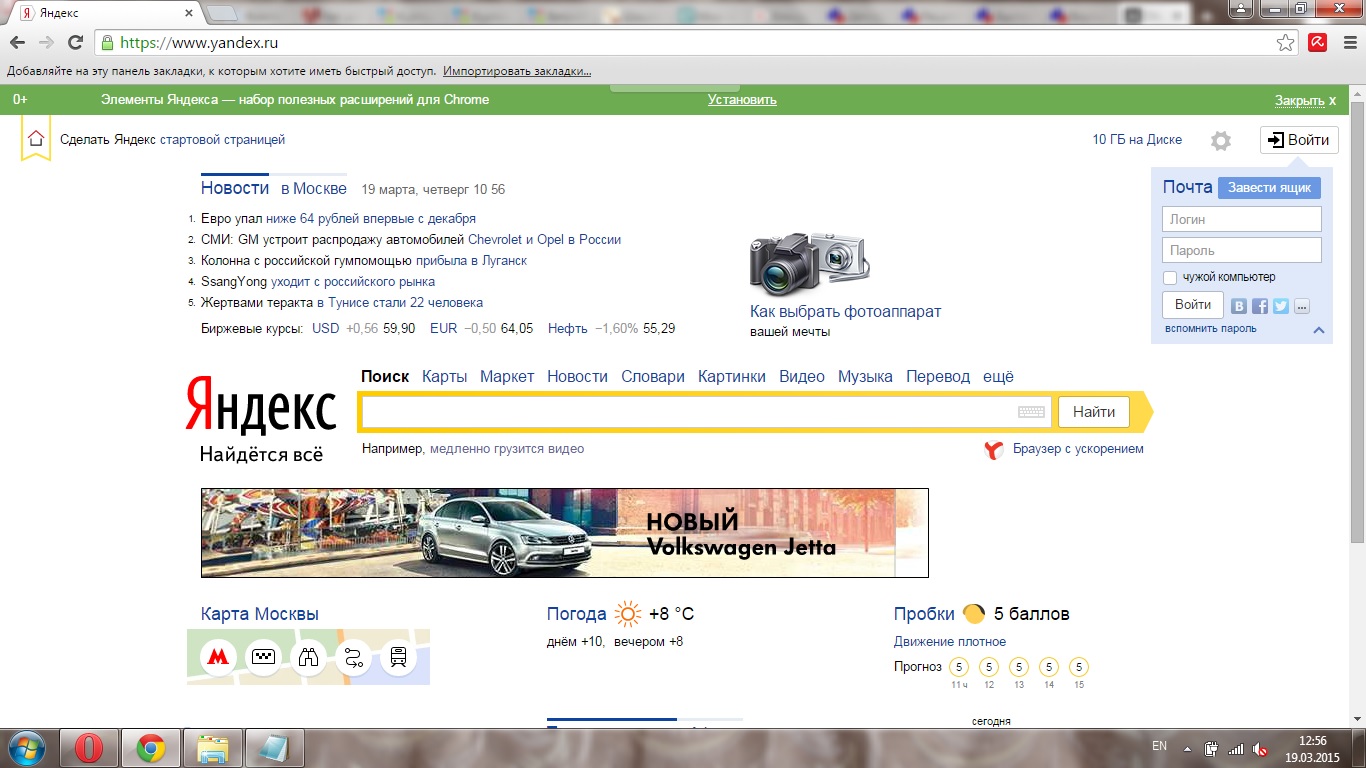This screenshot has height=768, width=1366.
Task: Open file explorer from taskbar
Action: click(213, 748)
